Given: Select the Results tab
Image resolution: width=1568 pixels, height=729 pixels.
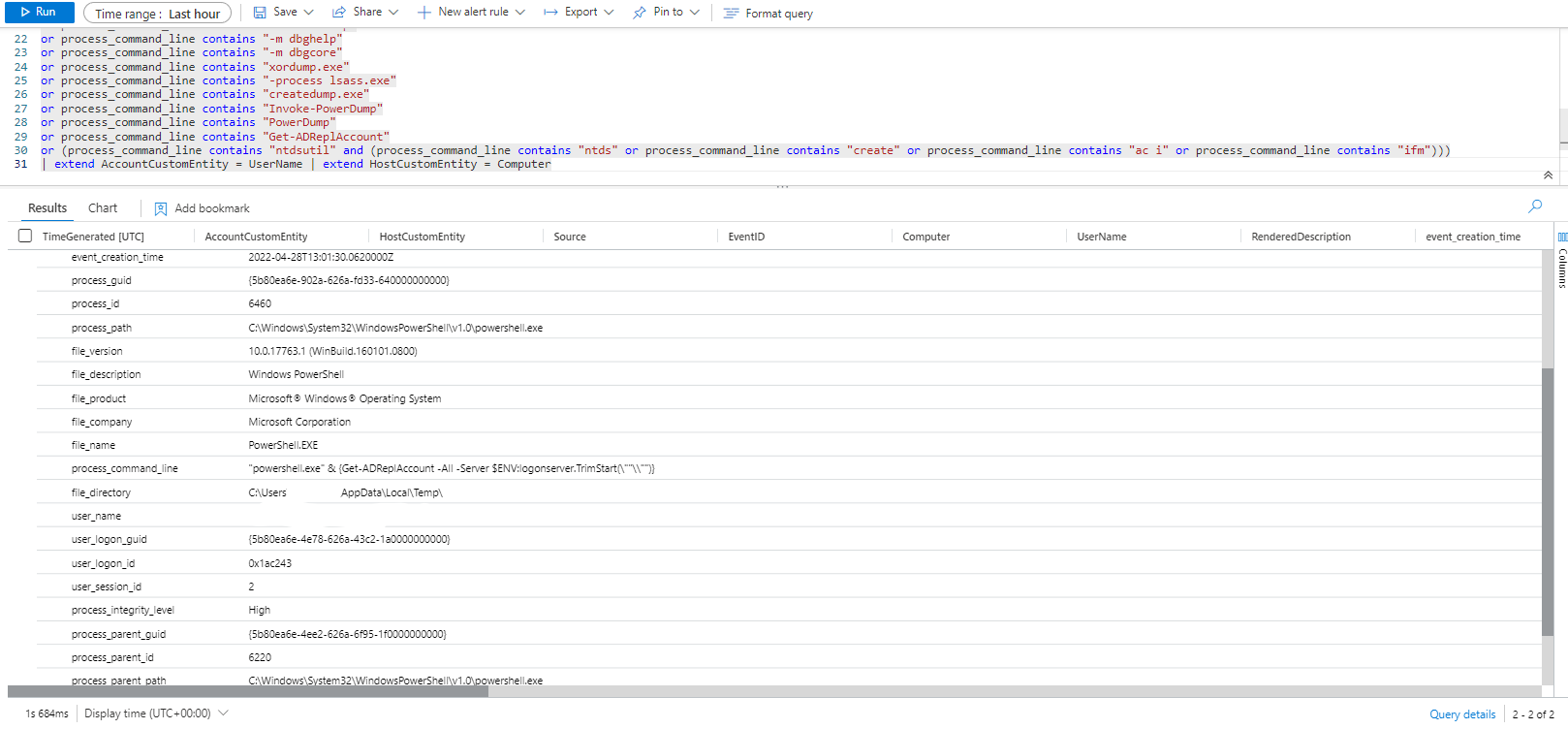Looking at the screenshot, I should pyautogui.click(x=47, y=208).
